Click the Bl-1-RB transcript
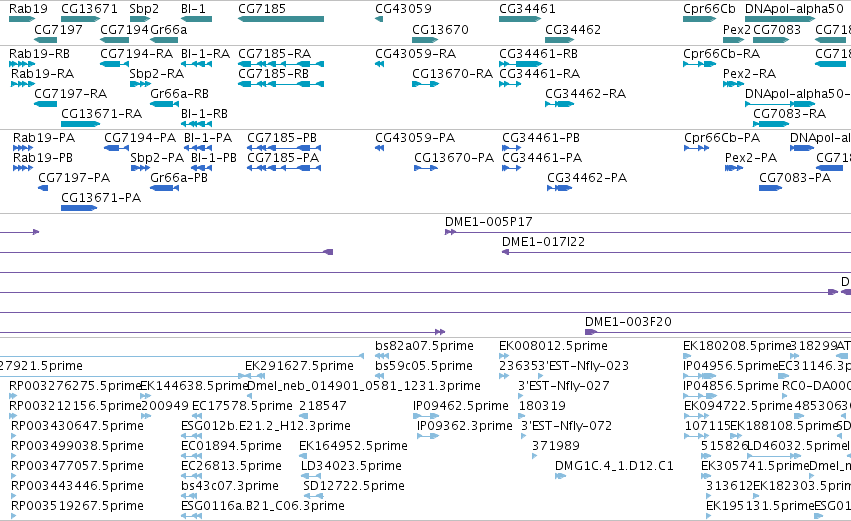 196,124
